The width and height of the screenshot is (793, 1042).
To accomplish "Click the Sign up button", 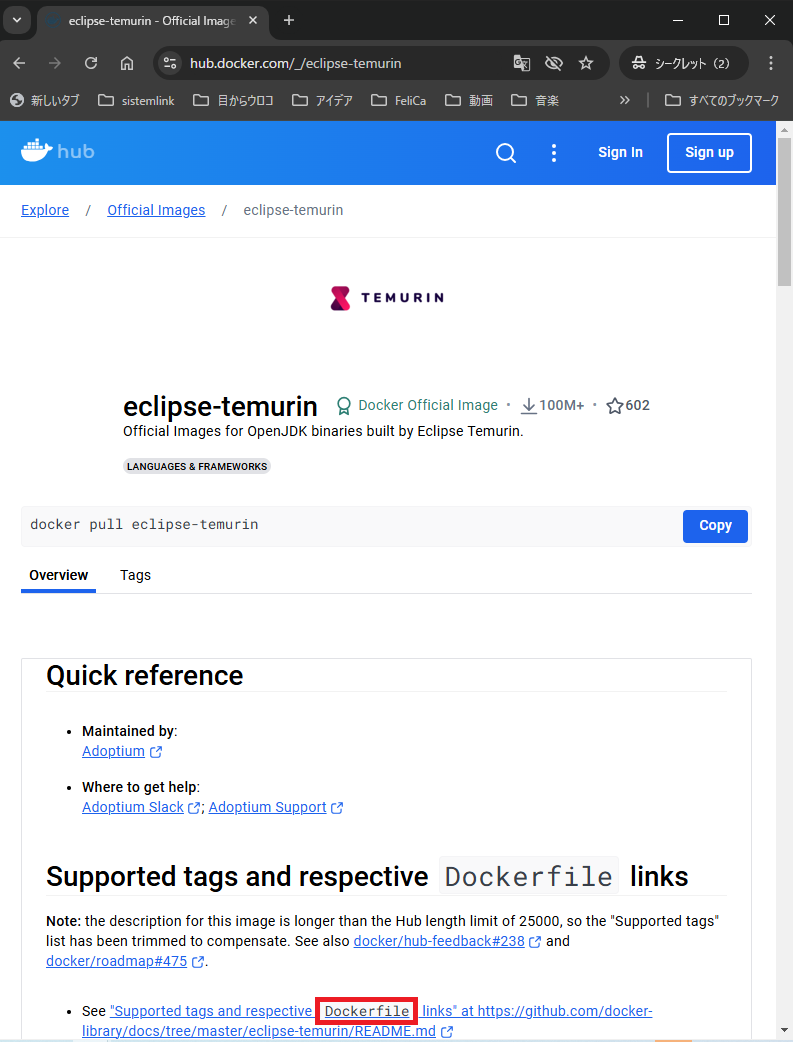I will point(709,153).
